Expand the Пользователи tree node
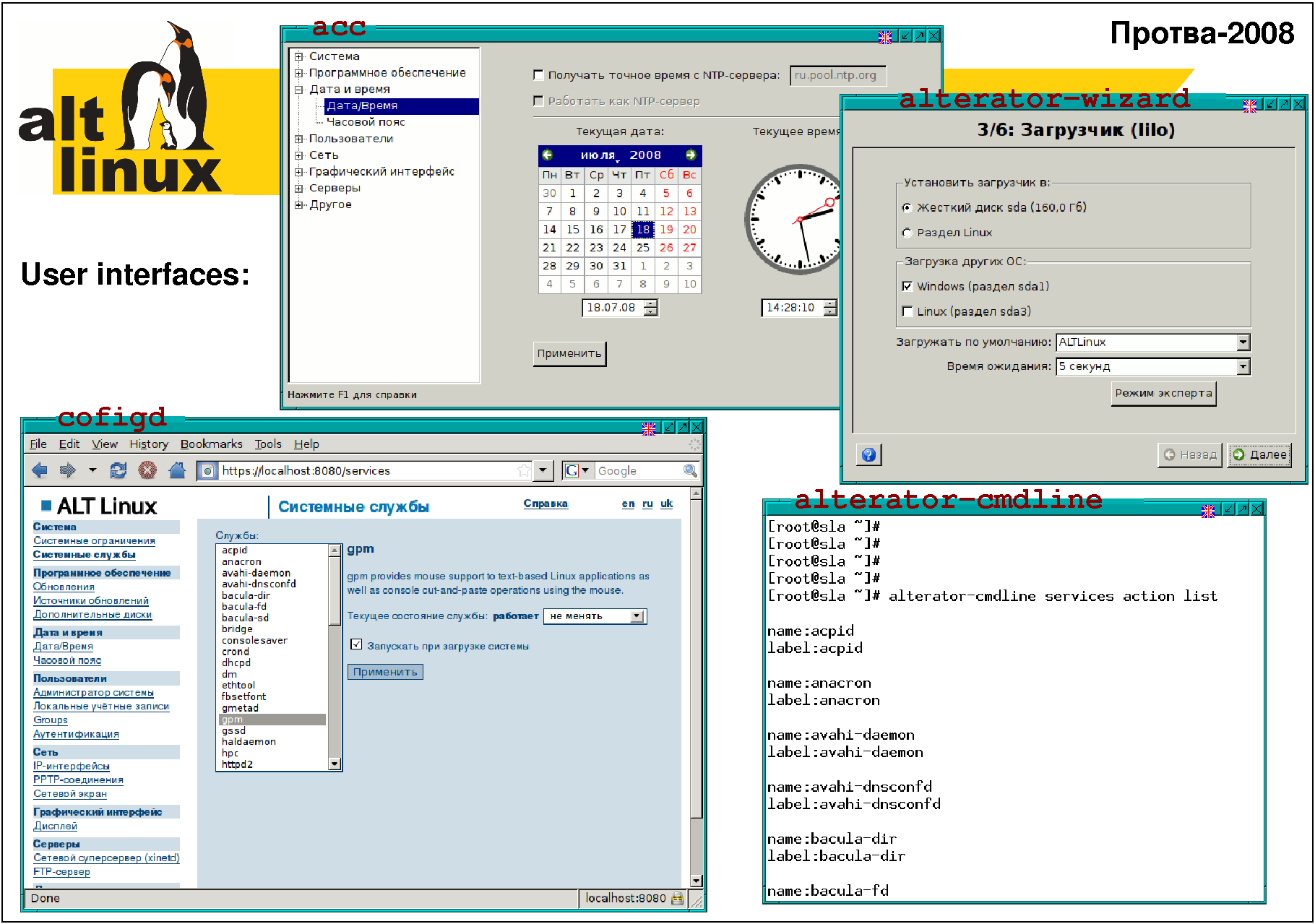The height and width of the screenshot is (924, 1315). (298, 139)
